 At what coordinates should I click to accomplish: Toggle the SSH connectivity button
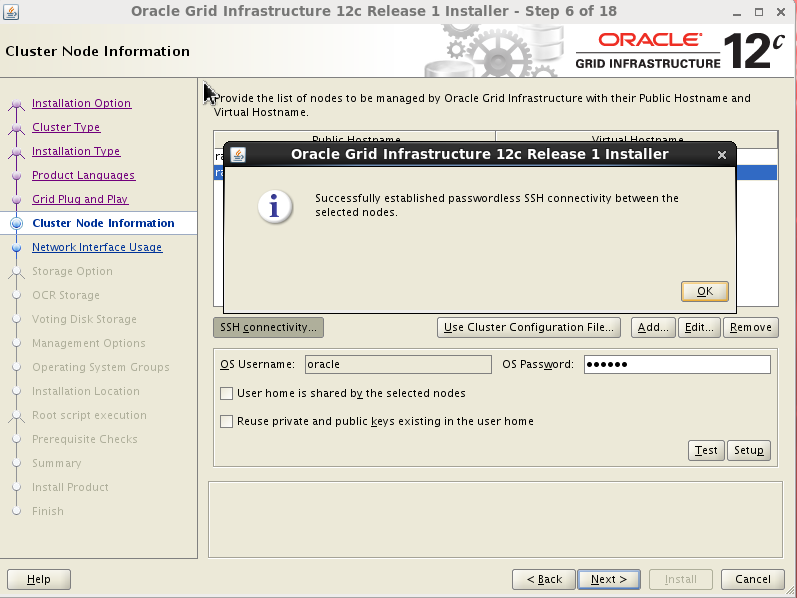268,327
